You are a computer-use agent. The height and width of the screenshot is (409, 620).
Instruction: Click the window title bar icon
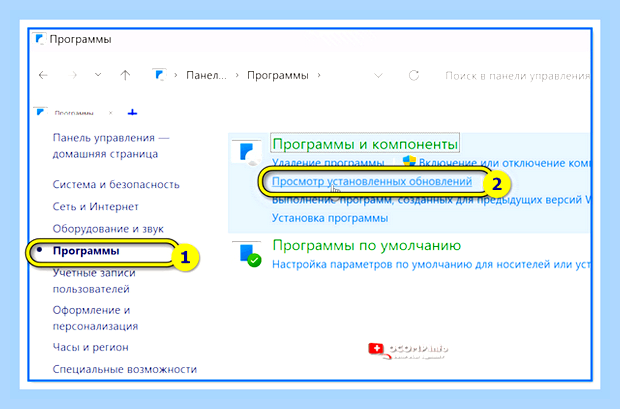point(40,39)
